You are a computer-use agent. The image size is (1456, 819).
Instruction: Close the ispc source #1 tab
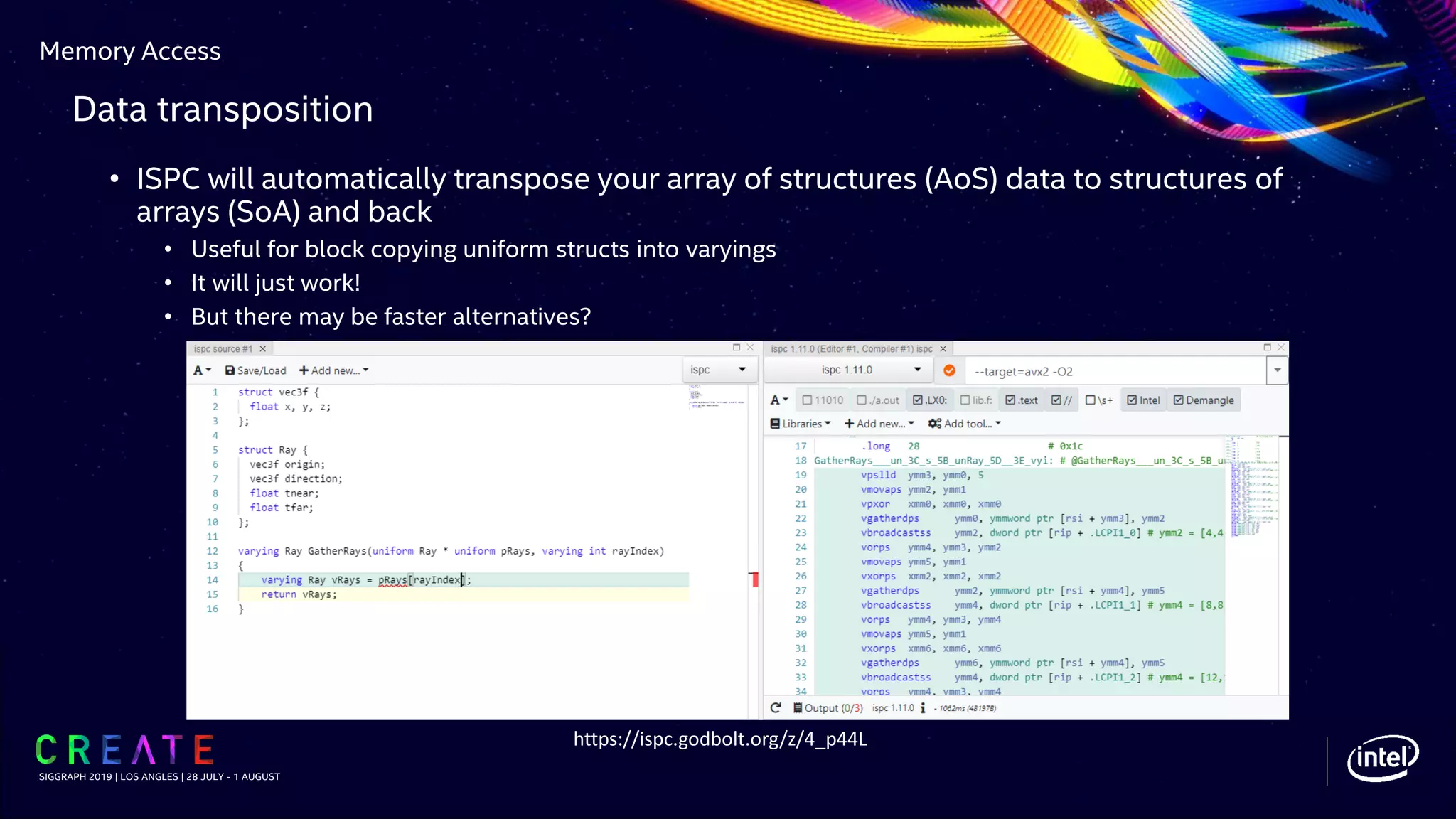pyautogui.click(x=263, y=349)
